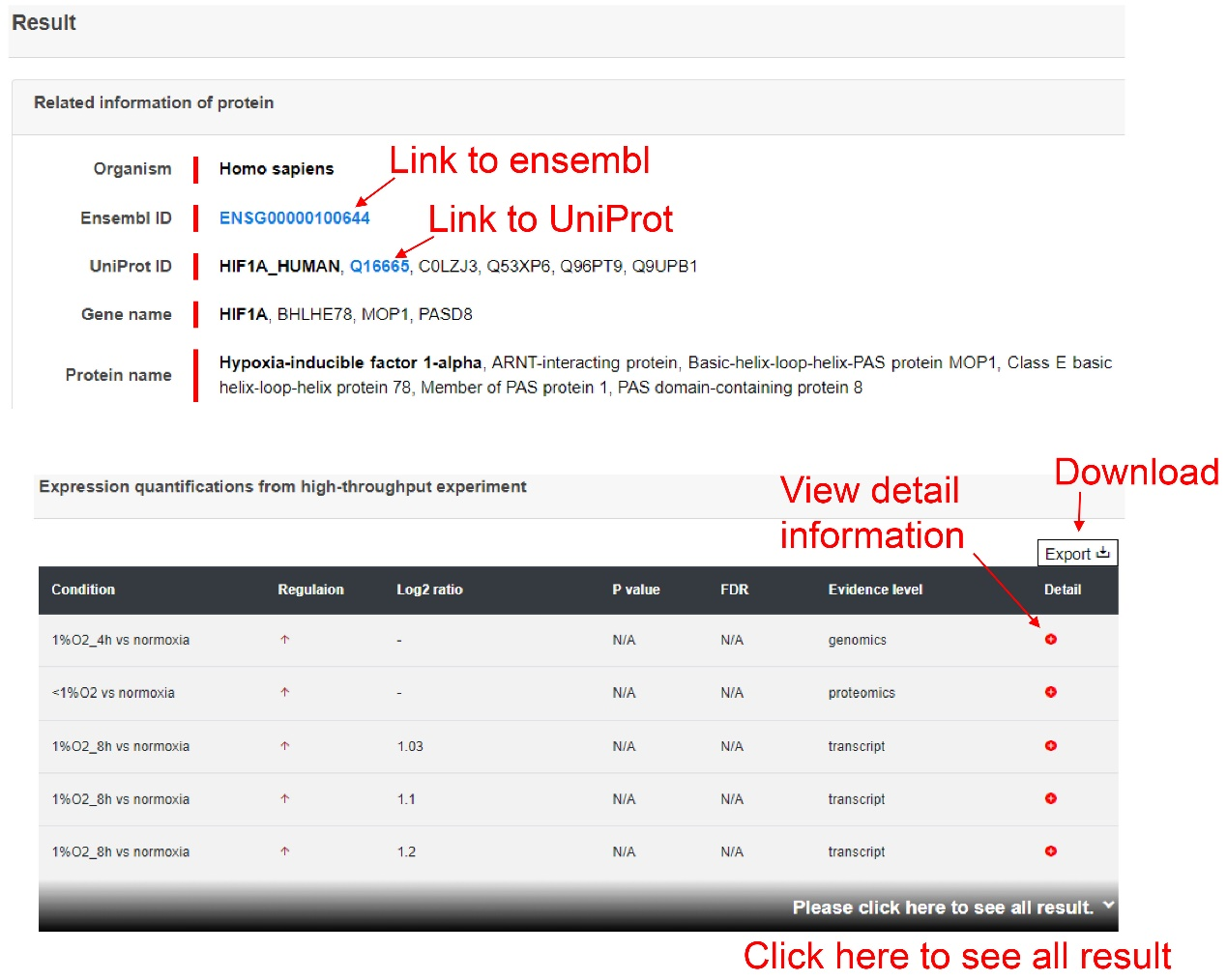Select '1%O2_4h vs normoxia' condition cell
This screenshot has height=980, width=1227.
coord(121,640)
